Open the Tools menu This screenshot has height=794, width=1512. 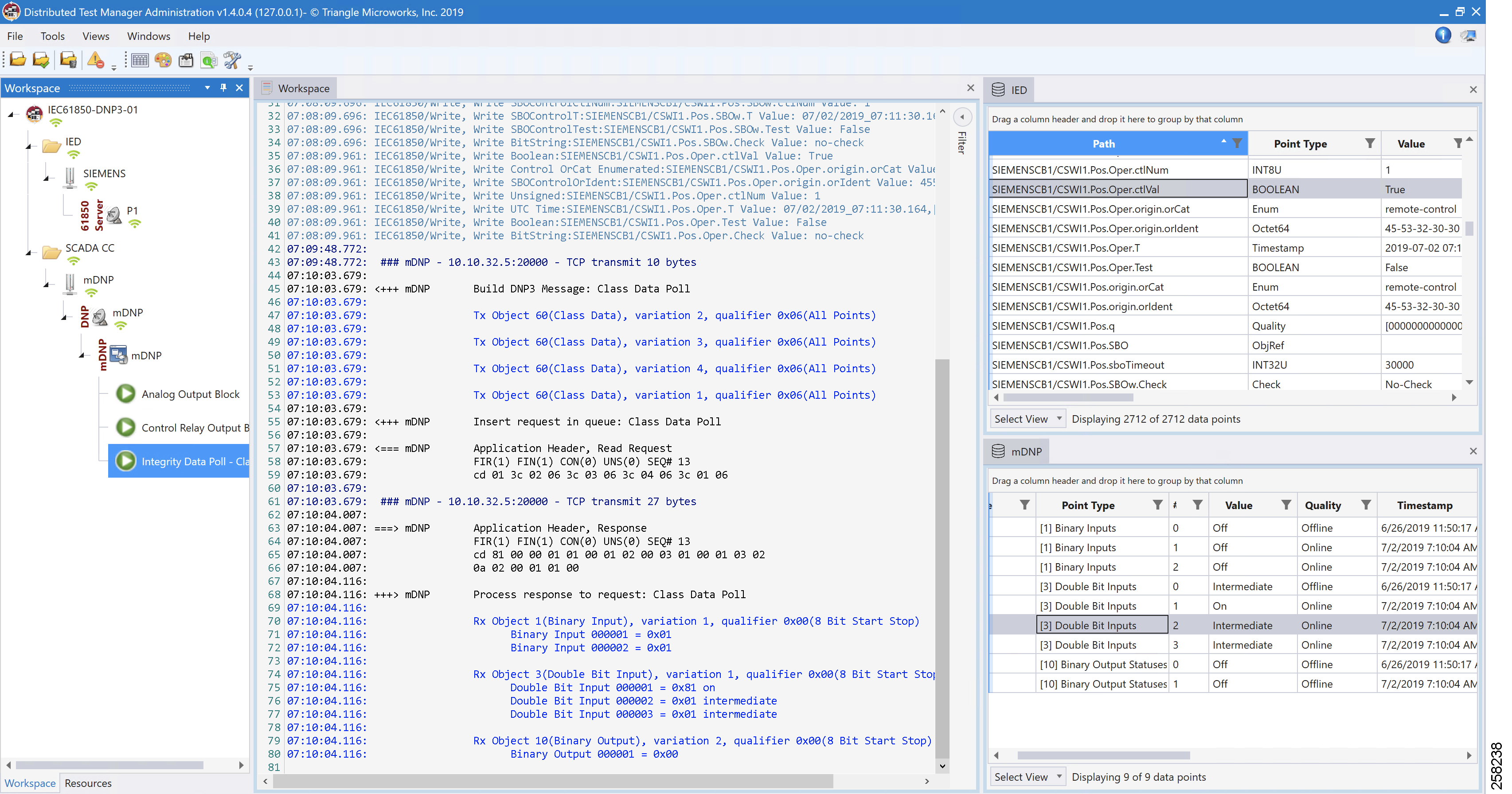[x=52, y=36]
